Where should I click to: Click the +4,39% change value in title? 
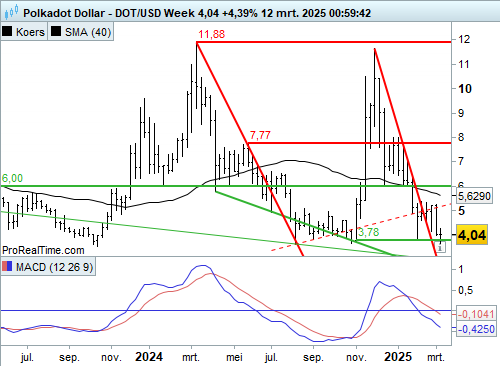tap(240, 13)
